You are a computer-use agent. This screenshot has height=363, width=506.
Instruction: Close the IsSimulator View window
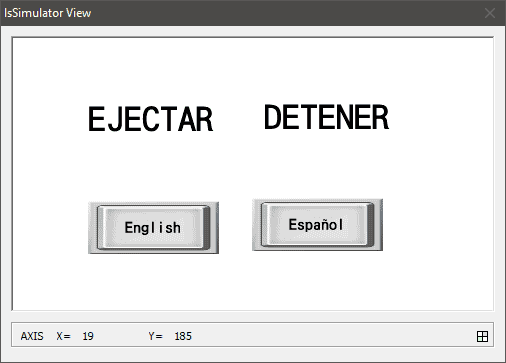[490, 13]
